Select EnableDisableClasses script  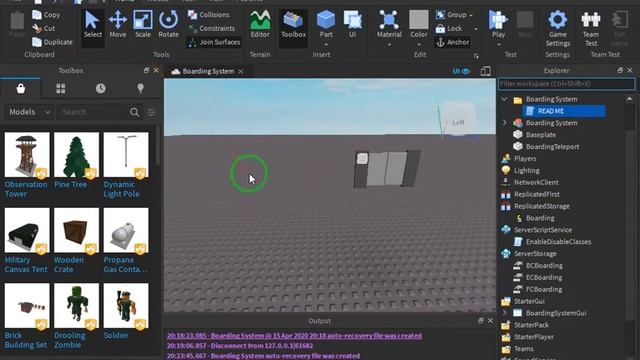pyautogui.click(x=558, y=242)
